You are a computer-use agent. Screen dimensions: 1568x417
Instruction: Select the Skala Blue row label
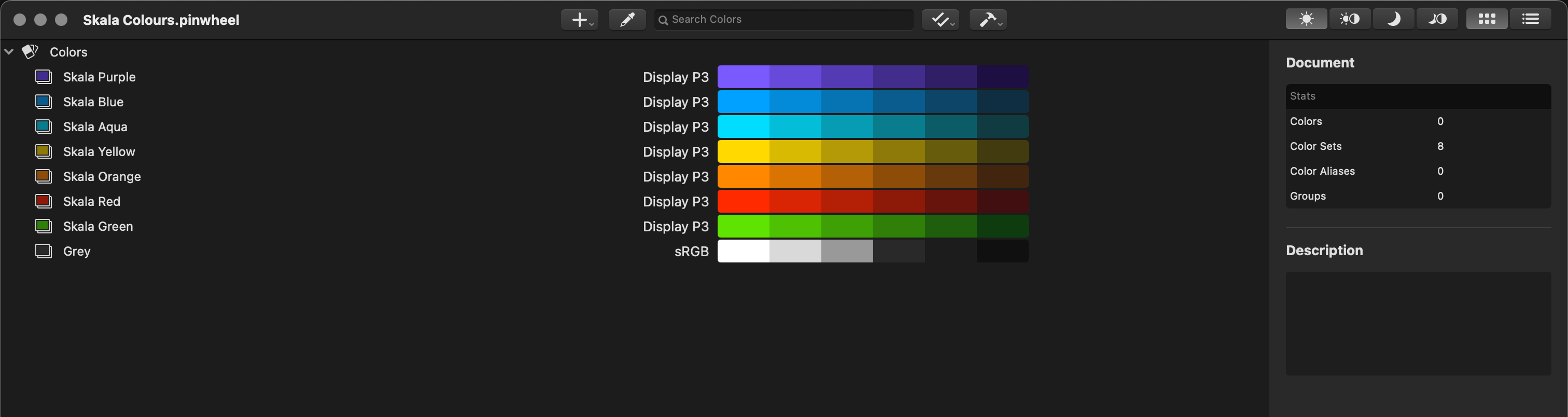tap(93, 102)
